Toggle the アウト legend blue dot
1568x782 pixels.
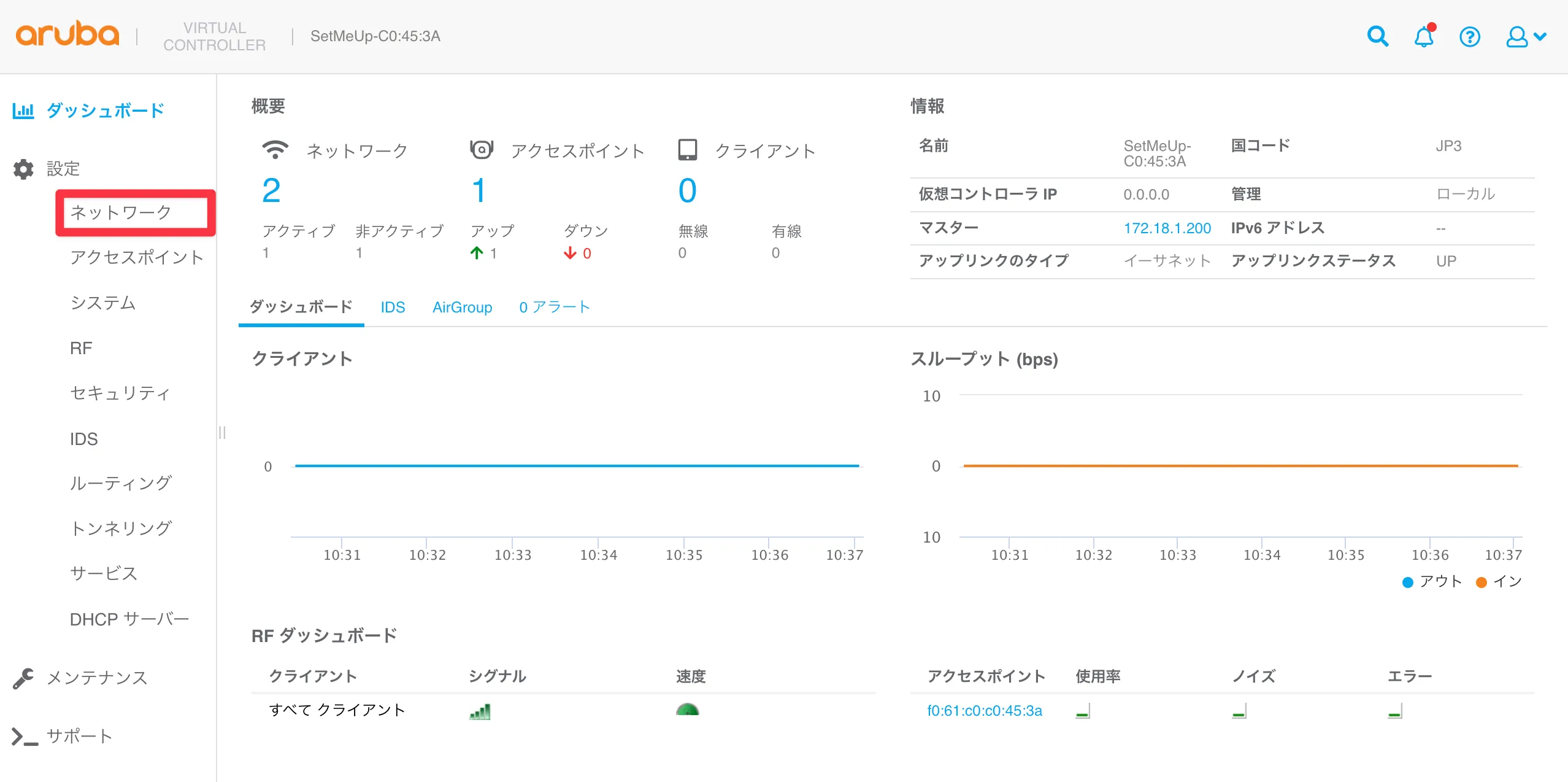[x=1408, y=582]
